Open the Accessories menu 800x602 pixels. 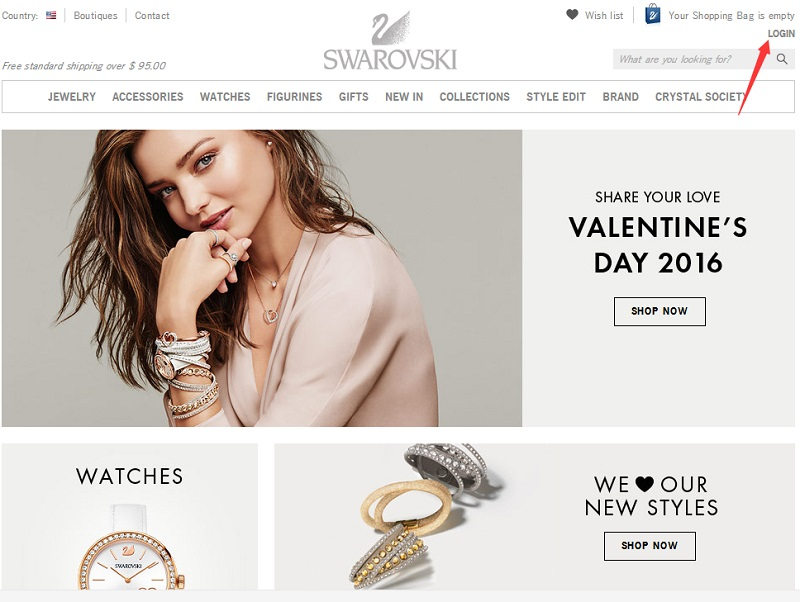[x=147, y=97]
